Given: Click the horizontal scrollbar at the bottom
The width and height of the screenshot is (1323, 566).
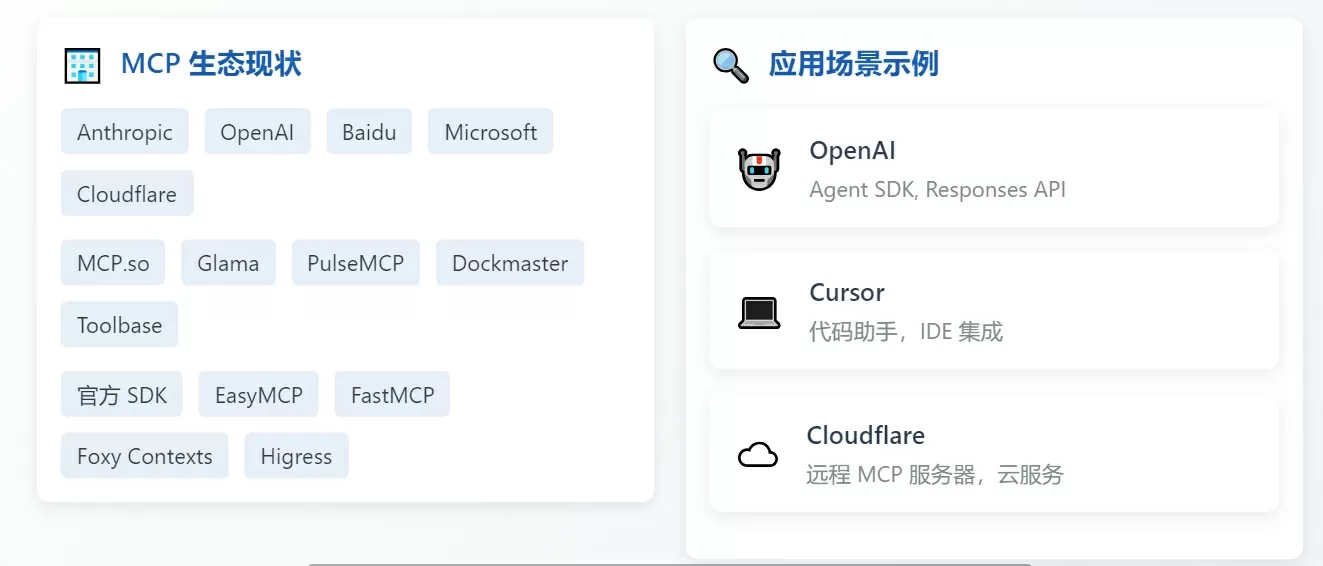Looking at the screenshot, I should (669, 564).
